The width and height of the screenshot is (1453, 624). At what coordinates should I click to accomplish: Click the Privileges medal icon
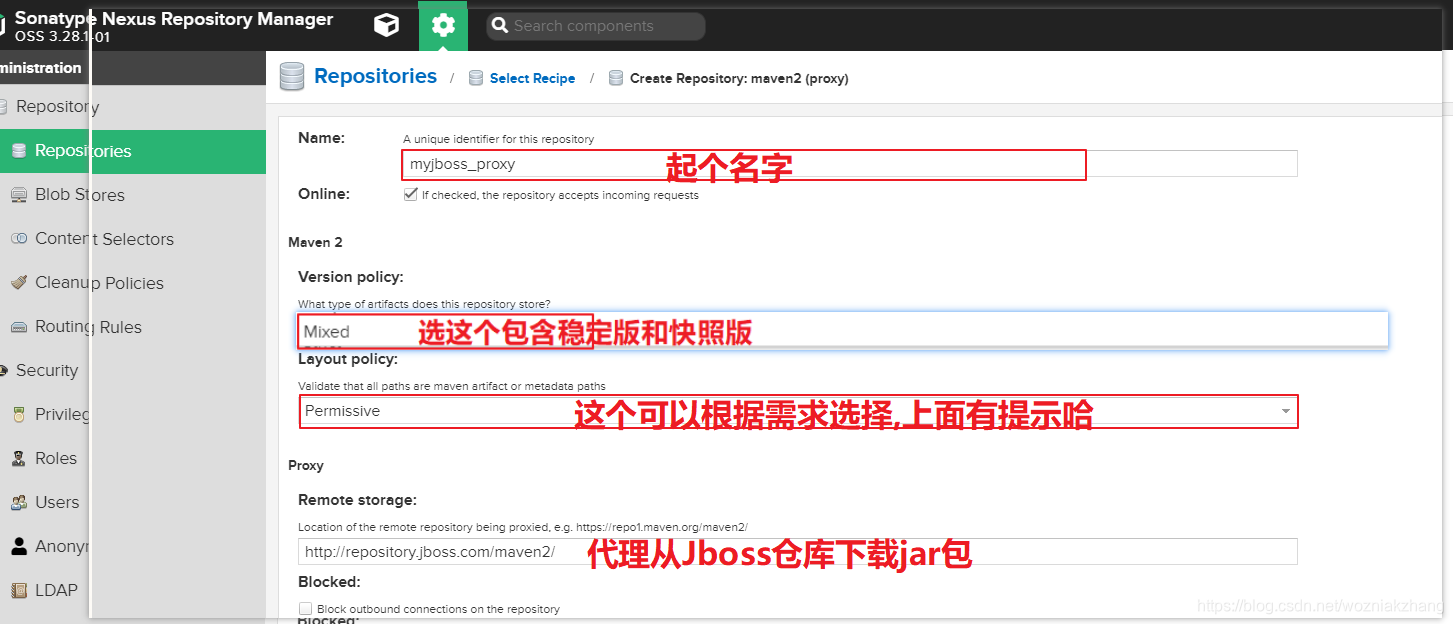pyautogui.click(x=18, y=414)
